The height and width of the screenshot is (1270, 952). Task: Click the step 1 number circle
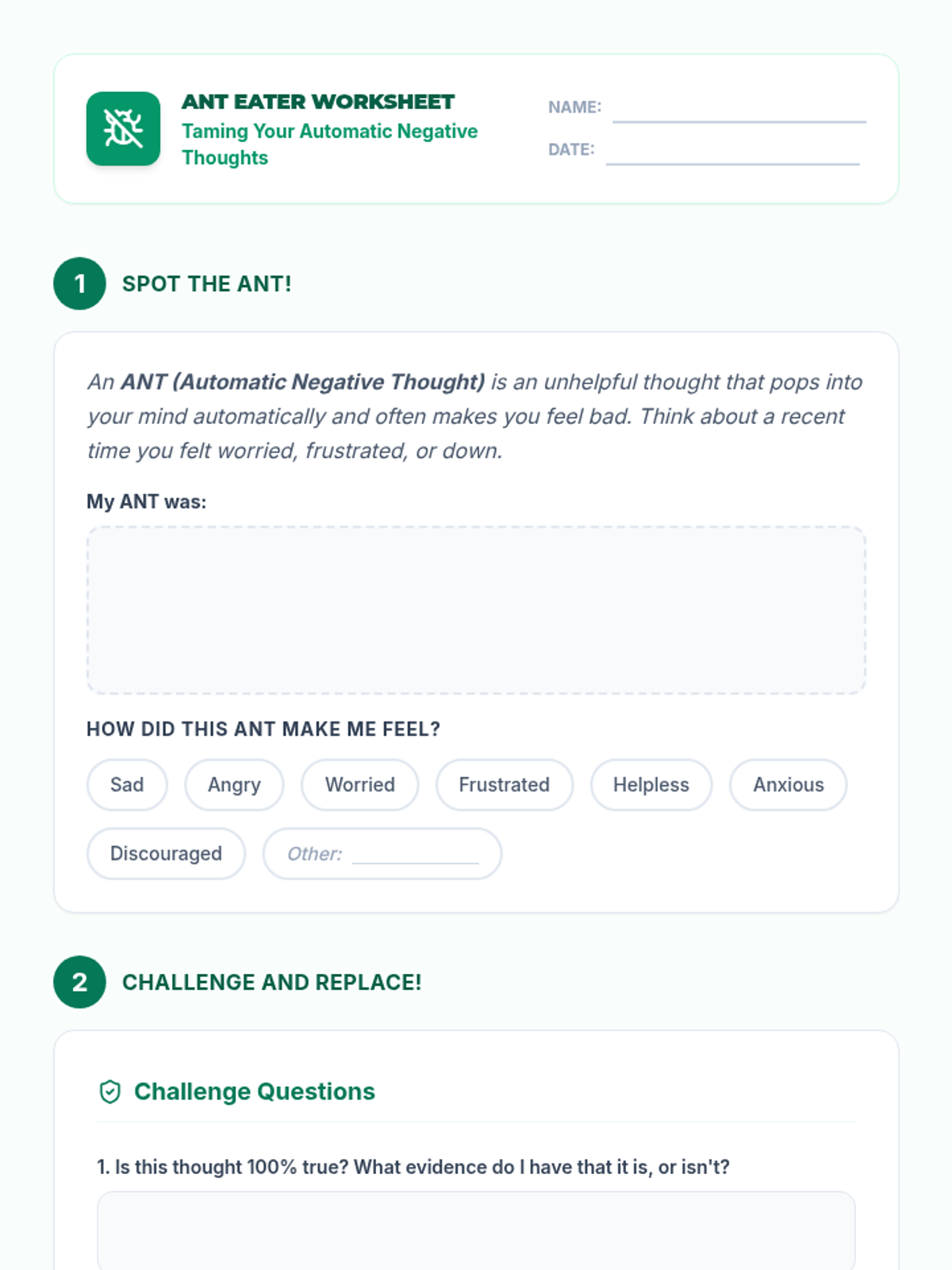coord(79,283)
